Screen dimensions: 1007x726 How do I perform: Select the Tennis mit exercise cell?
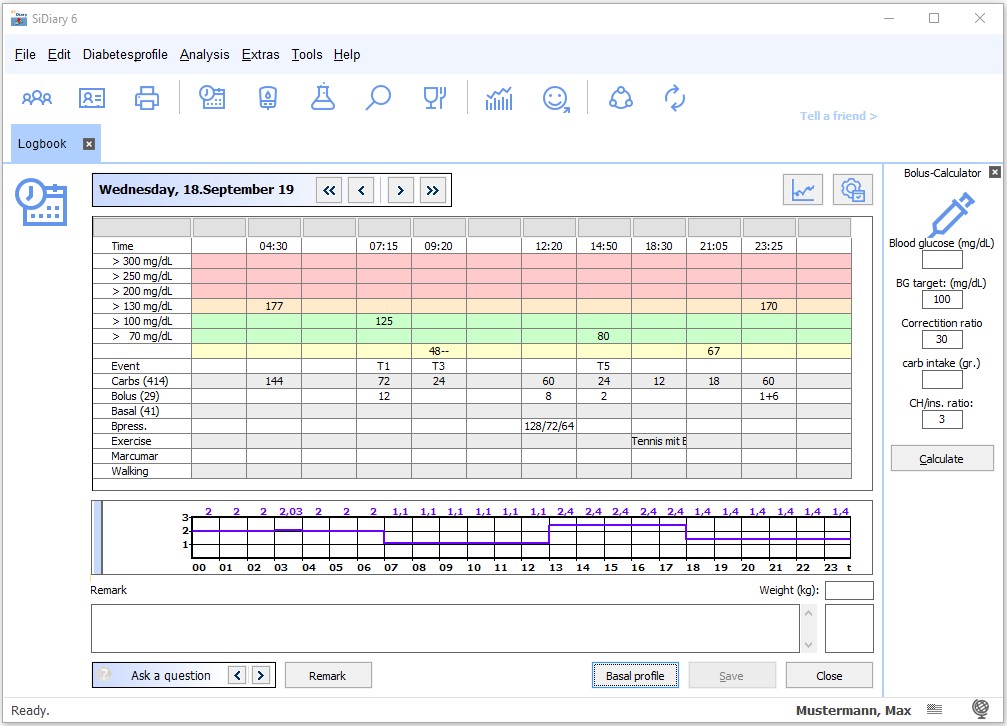(659, 441)
